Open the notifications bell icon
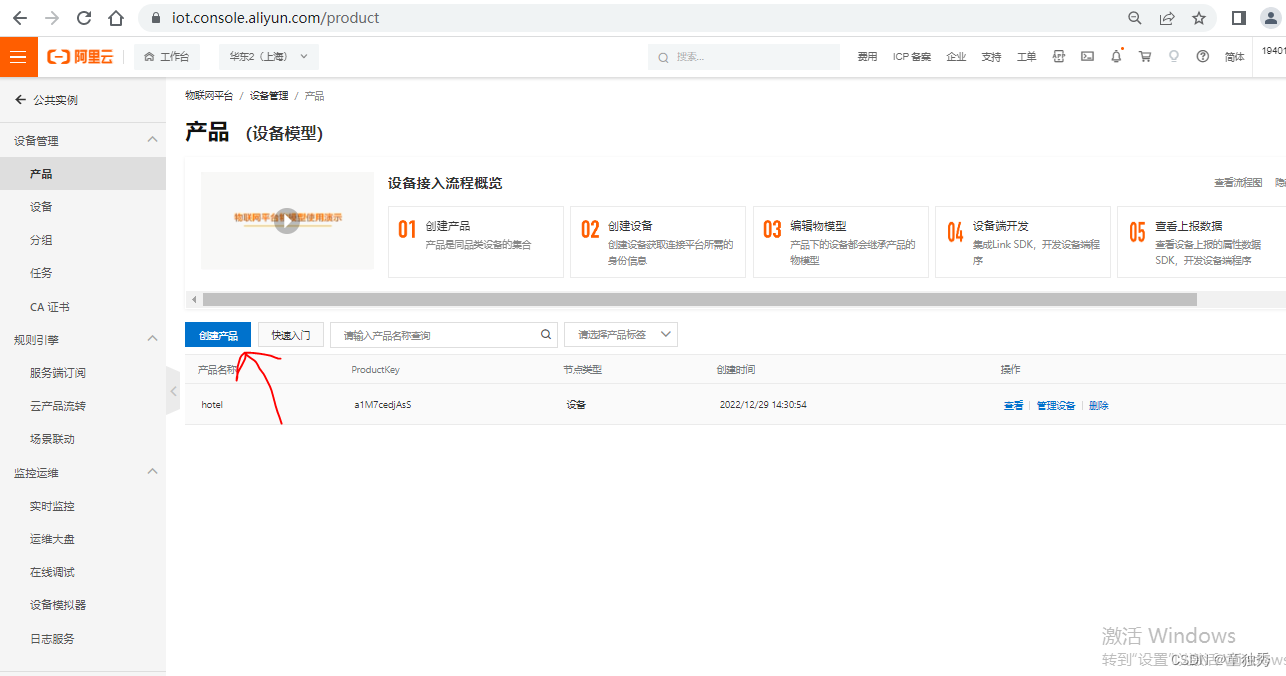Screen dimensions: 1286x676 click(x=1116, y=56)
